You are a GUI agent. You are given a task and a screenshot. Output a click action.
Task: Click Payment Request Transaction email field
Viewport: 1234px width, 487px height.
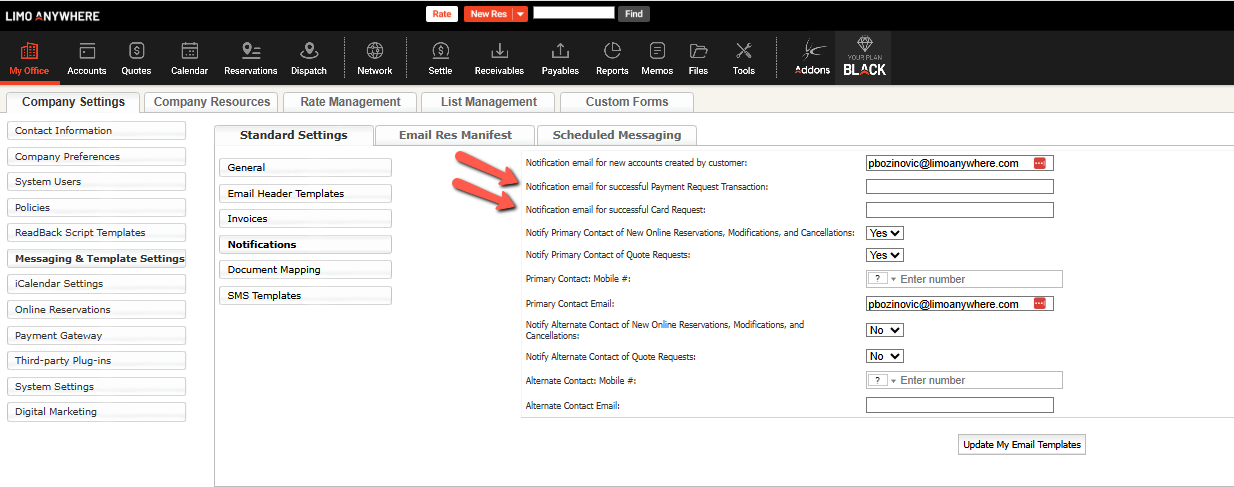pos(959,187)
